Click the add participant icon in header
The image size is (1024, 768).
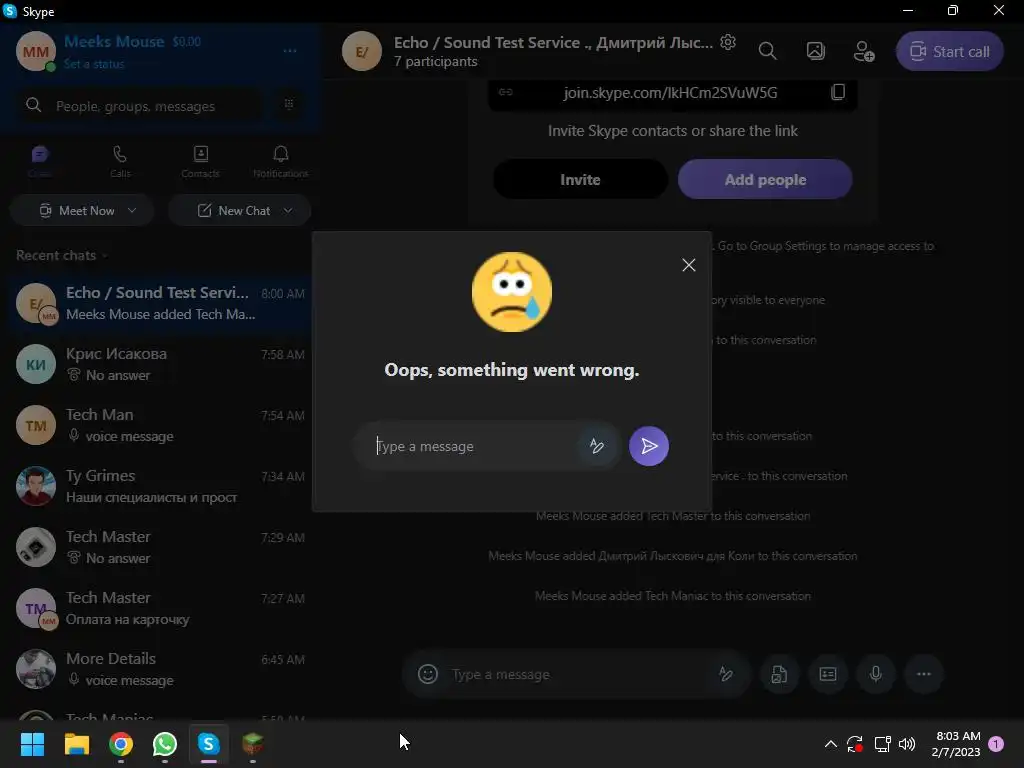[863, 51]
